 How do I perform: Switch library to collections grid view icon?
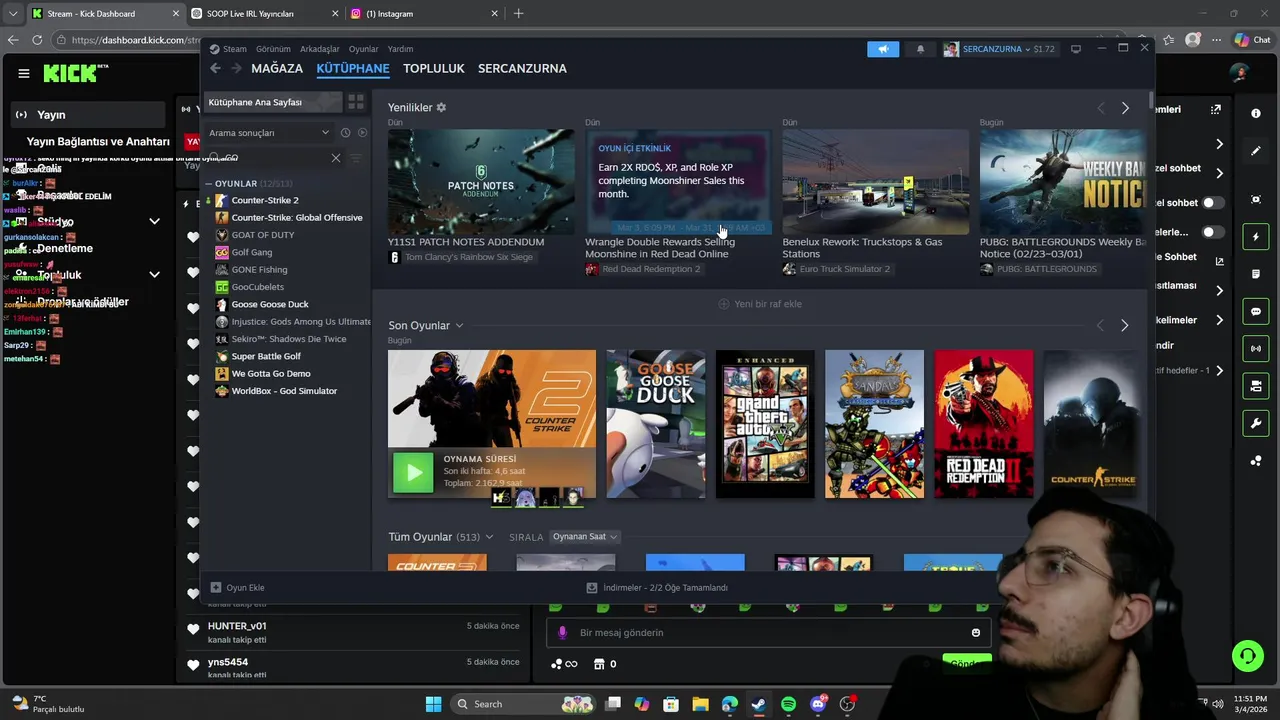tap(355, 102)
